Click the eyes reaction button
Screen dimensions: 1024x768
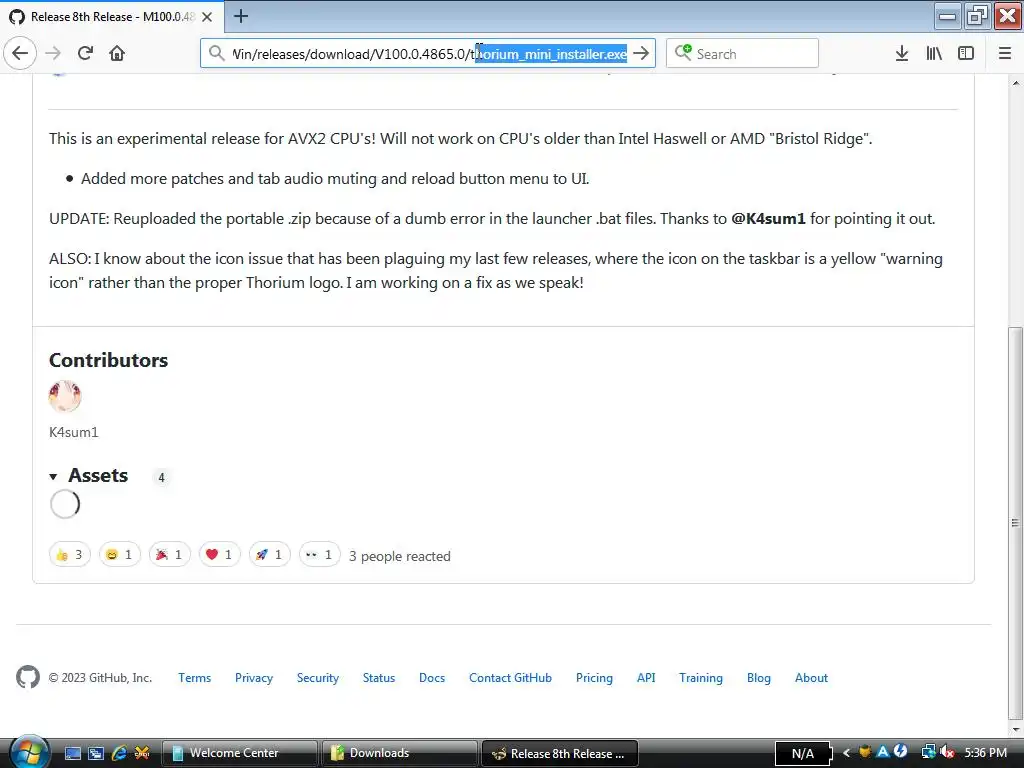pos(319,555)
